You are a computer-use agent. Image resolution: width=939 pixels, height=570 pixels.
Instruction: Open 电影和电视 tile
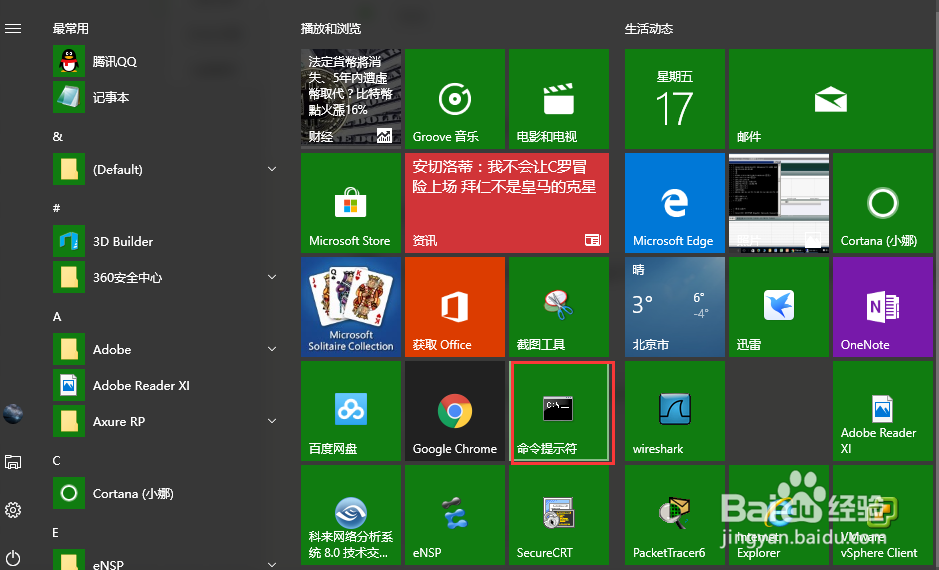559,99
